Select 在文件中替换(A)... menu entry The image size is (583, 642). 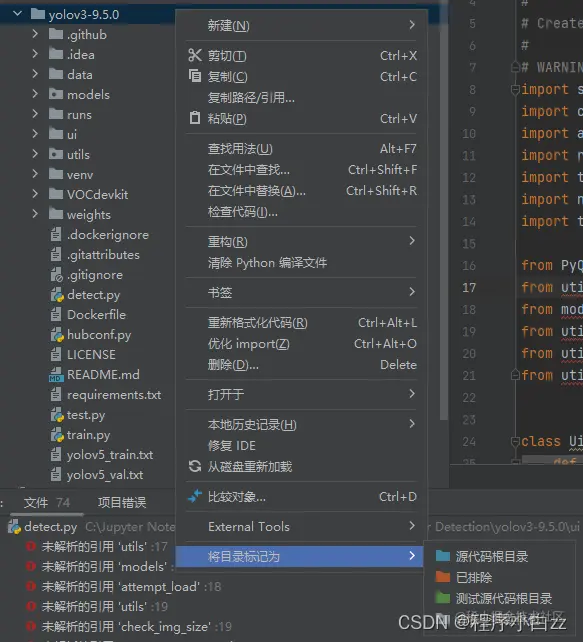tap(301, 190)
